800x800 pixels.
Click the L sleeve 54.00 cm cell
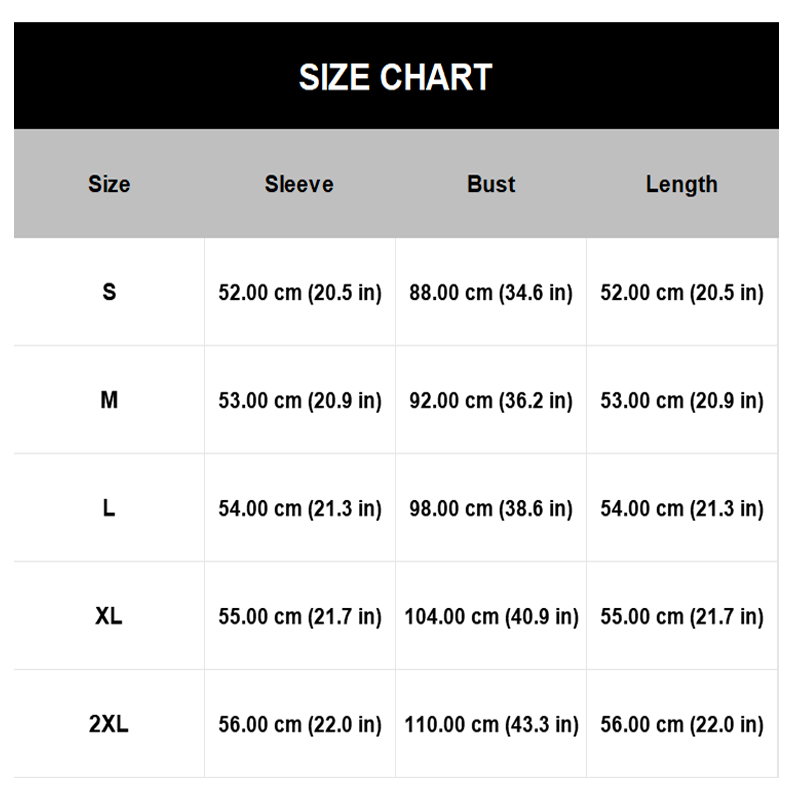coord(300,509)
